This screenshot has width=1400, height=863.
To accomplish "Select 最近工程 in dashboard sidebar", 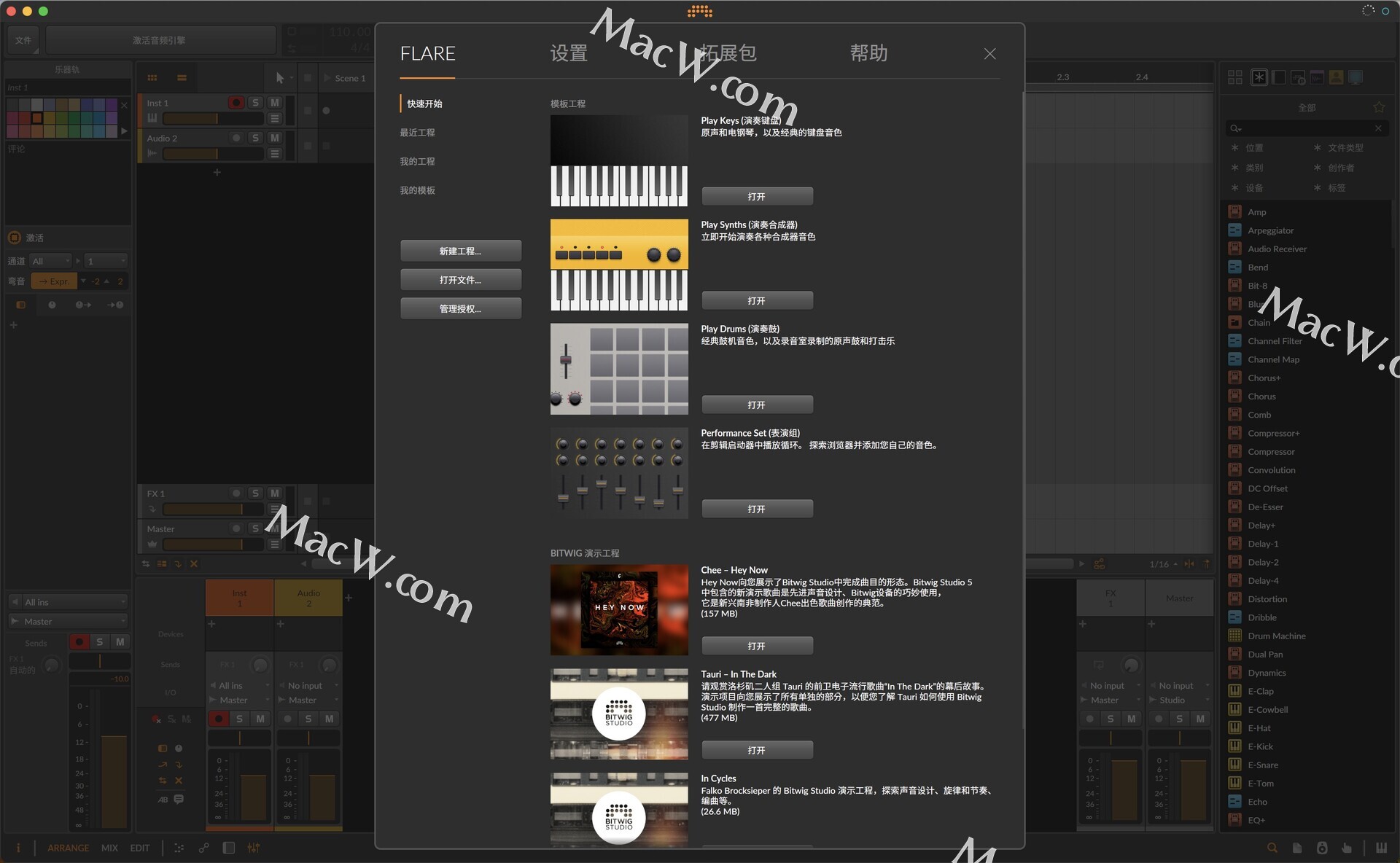I will pyautogui.click(x=417, y=133).
